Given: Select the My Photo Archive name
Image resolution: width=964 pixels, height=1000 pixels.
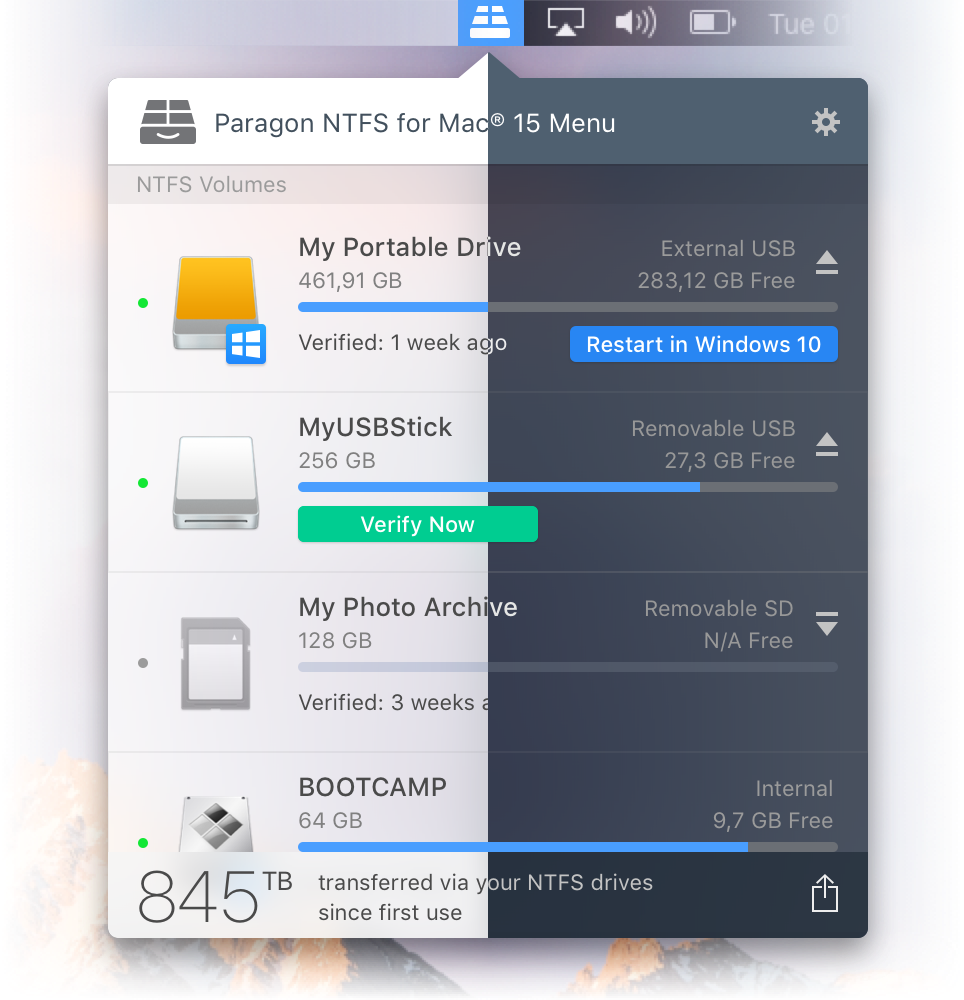Looking at the screenshot, I should point(408,608).
